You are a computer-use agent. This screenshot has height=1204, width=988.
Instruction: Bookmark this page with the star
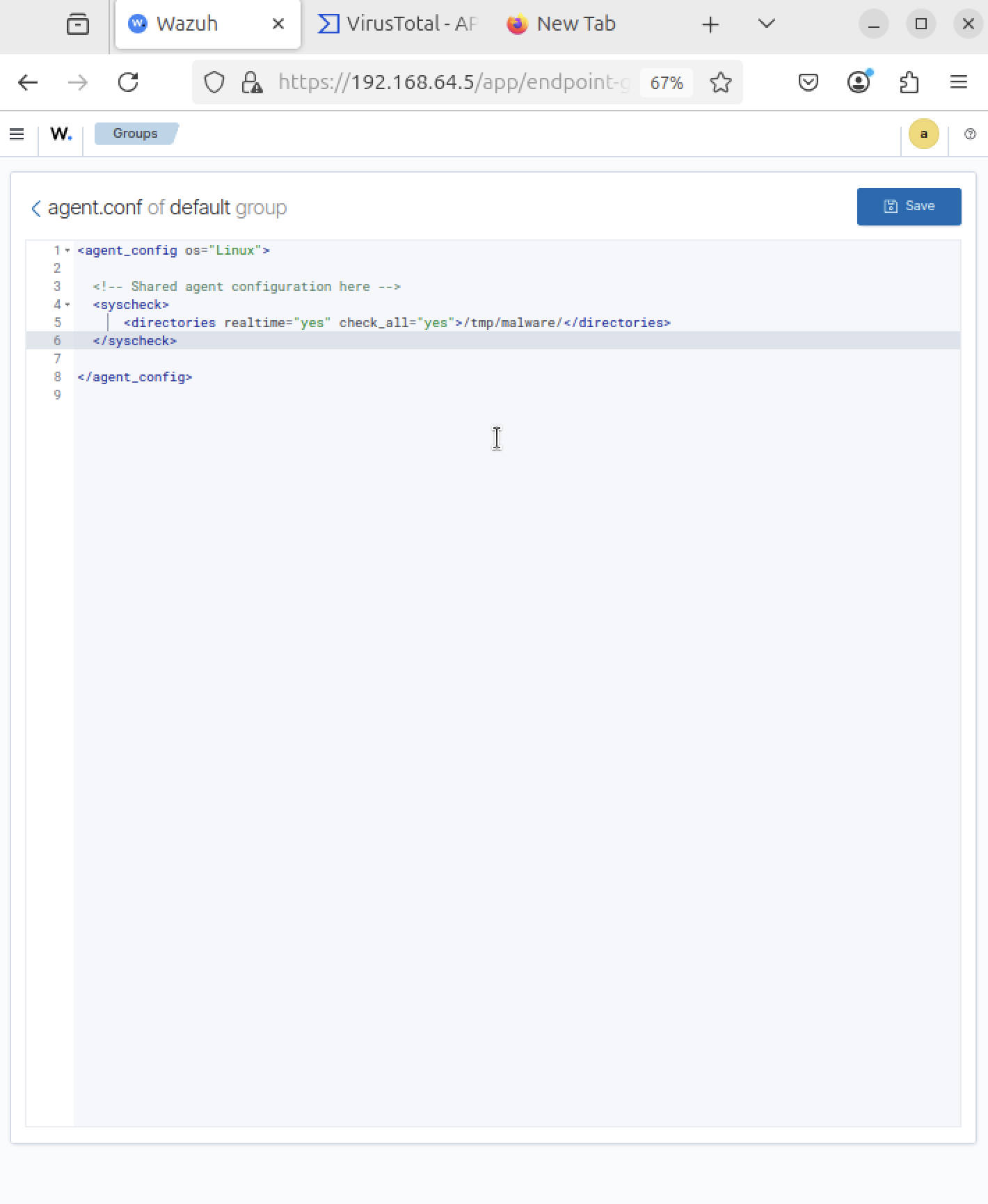[x=720, y=83]
